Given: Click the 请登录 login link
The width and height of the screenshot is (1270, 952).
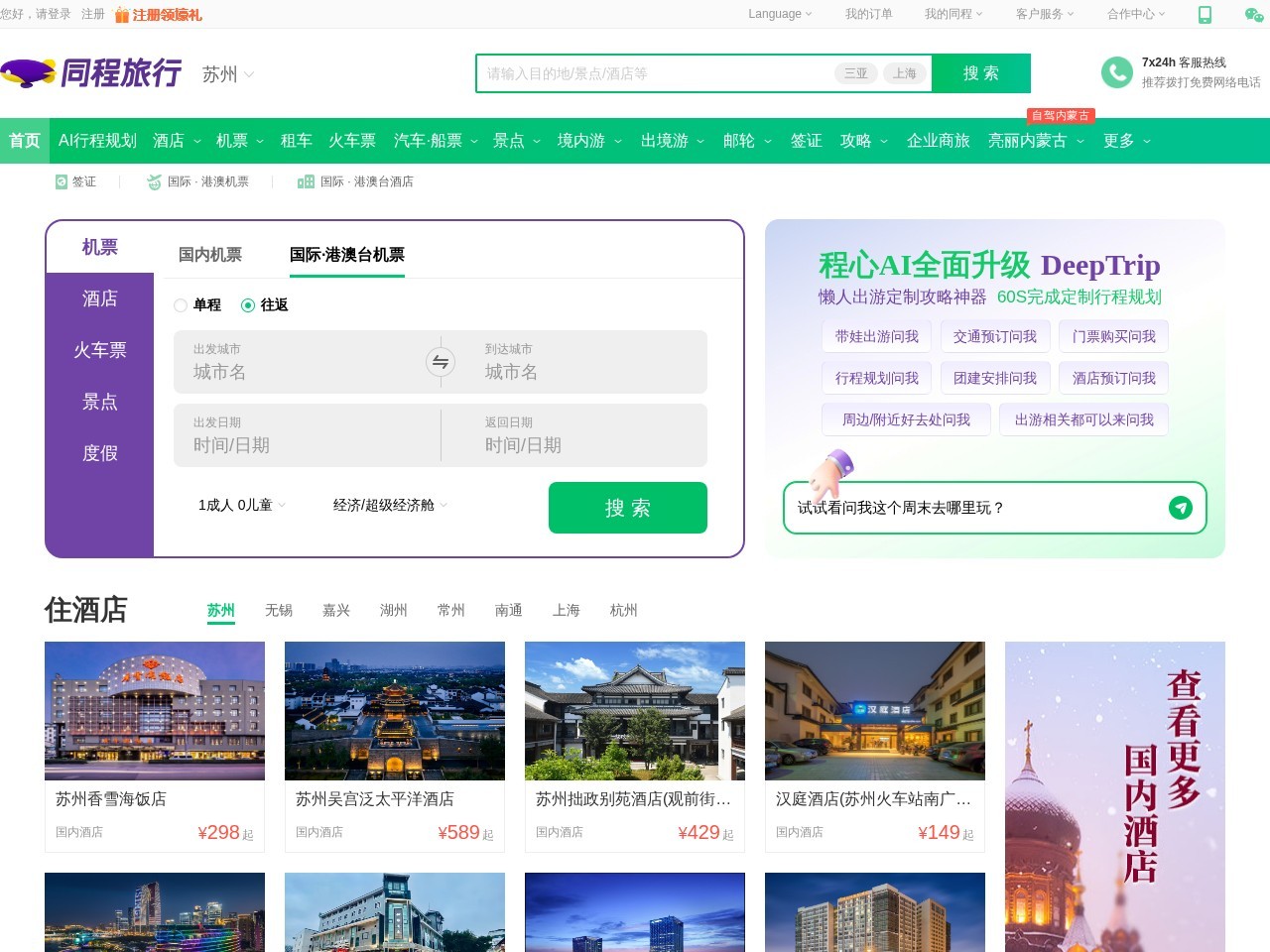Looking at the screenshot, I should (x=52, y=16).
